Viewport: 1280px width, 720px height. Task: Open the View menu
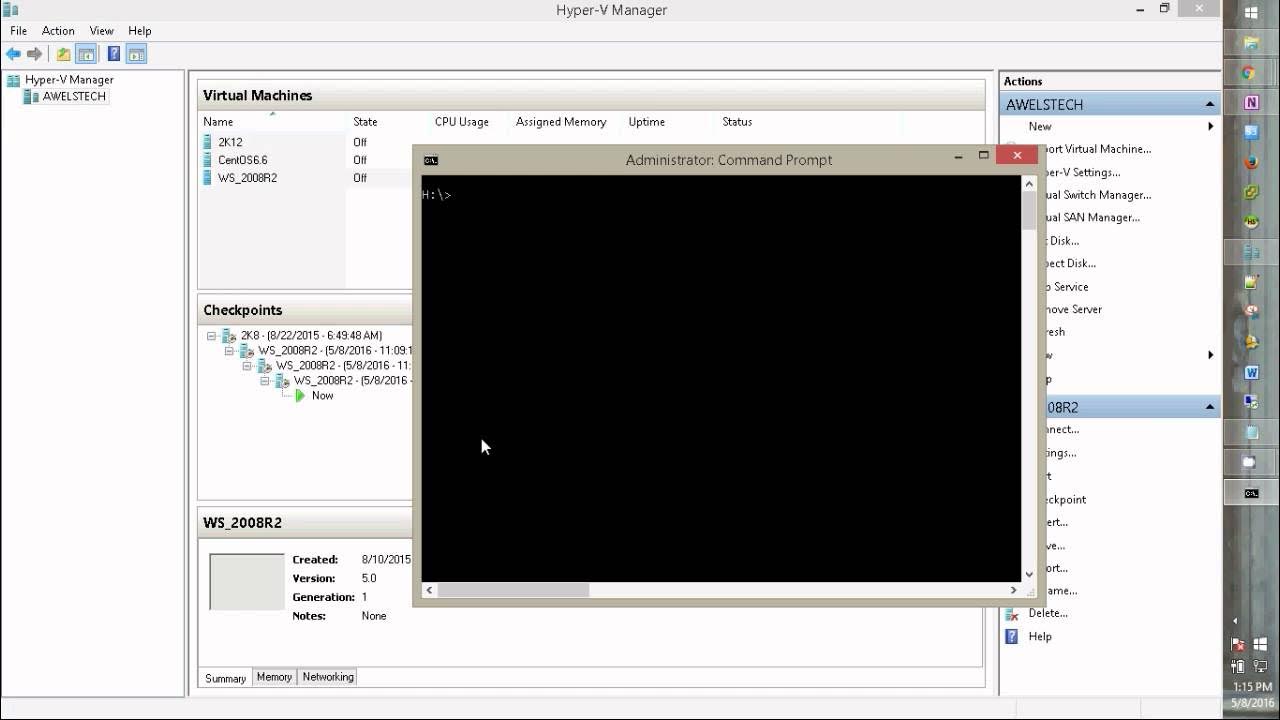point(101,31)
